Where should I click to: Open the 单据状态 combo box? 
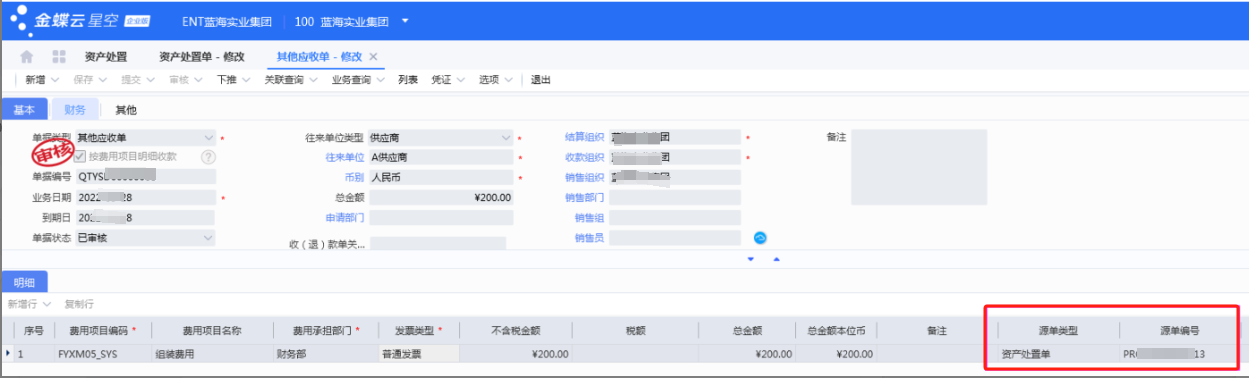coord(145,238)
